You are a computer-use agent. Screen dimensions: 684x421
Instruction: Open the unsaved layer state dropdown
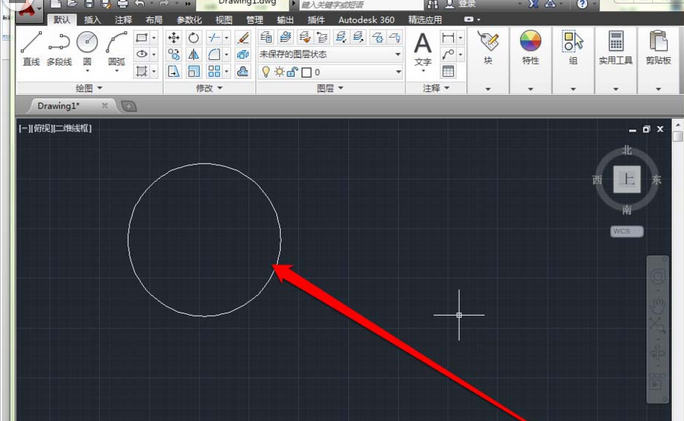coord(330,54)
